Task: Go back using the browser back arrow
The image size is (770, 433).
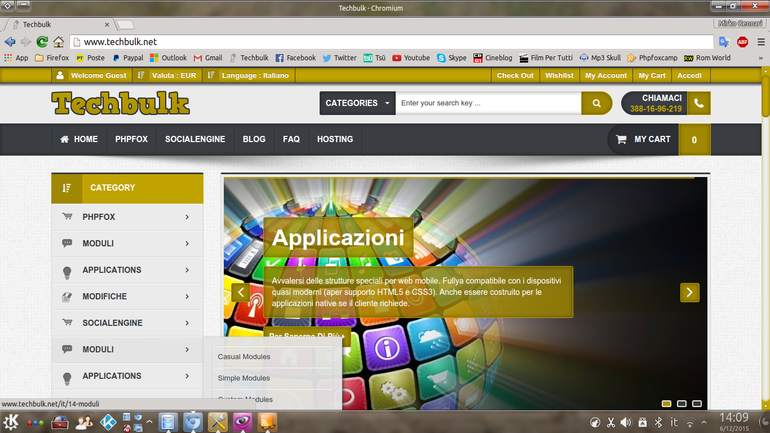Action: tap(10, 42)
